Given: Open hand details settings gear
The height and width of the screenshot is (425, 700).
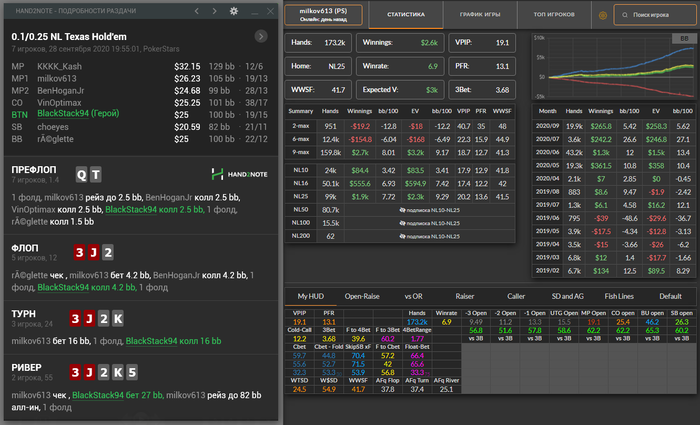Looking at the screenshot, I should (233, 10).
